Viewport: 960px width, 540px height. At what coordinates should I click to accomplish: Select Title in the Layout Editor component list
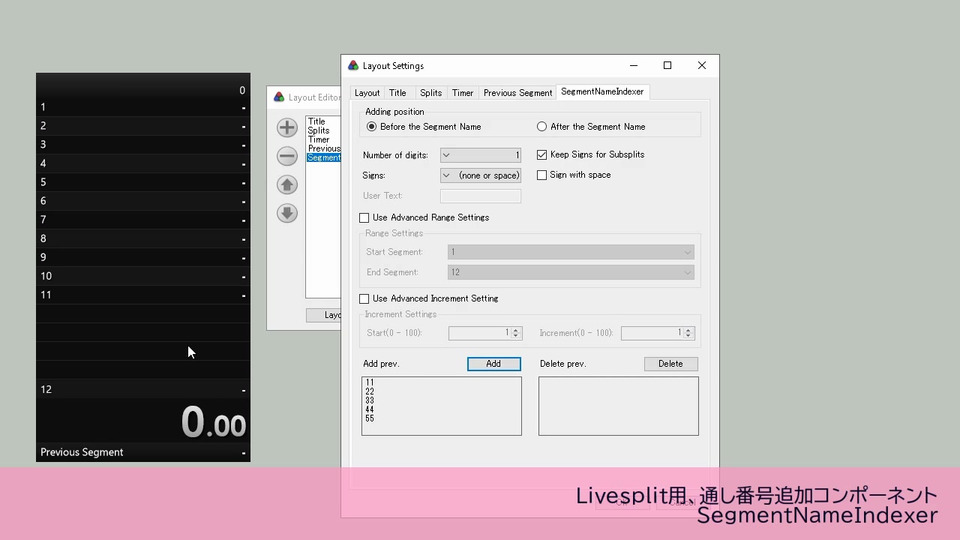pos(317,121)
